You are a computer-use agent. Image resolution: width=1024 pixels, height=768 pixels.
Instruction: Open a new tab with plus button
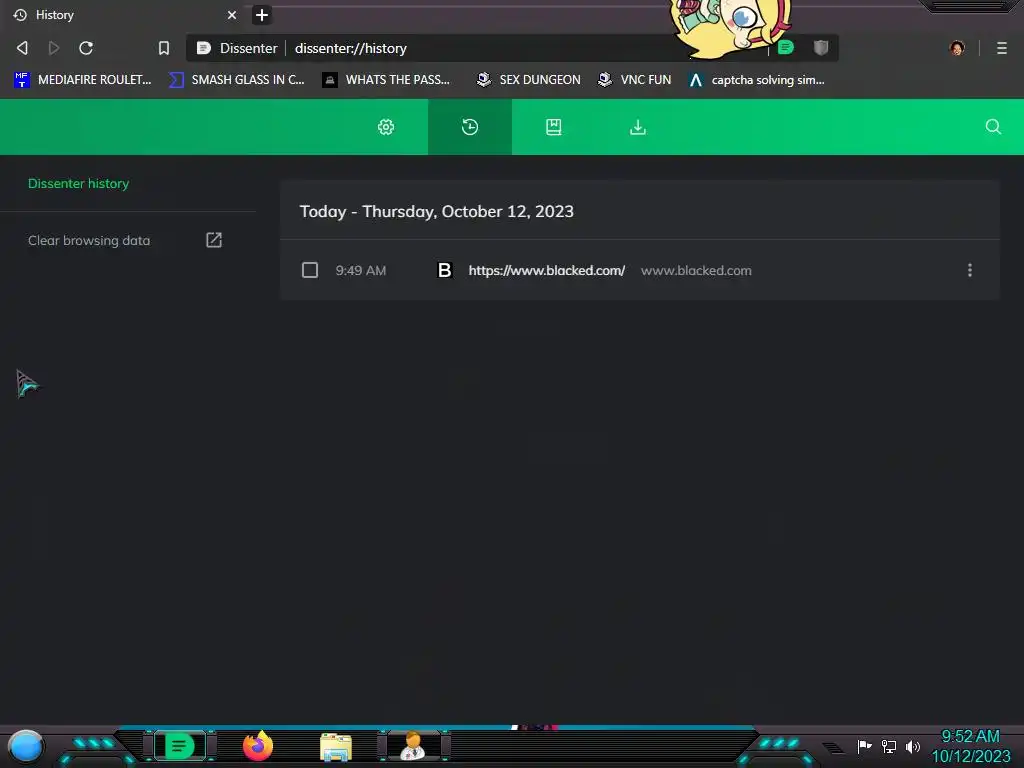point(261,14)
